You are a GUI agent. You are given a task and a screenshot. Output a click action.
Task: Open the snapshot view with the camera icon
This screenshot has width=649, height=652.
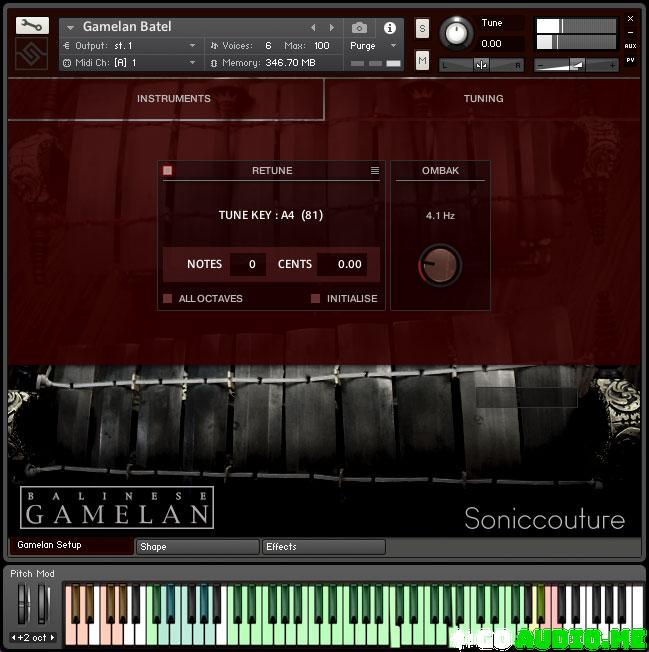coord(359,28)
